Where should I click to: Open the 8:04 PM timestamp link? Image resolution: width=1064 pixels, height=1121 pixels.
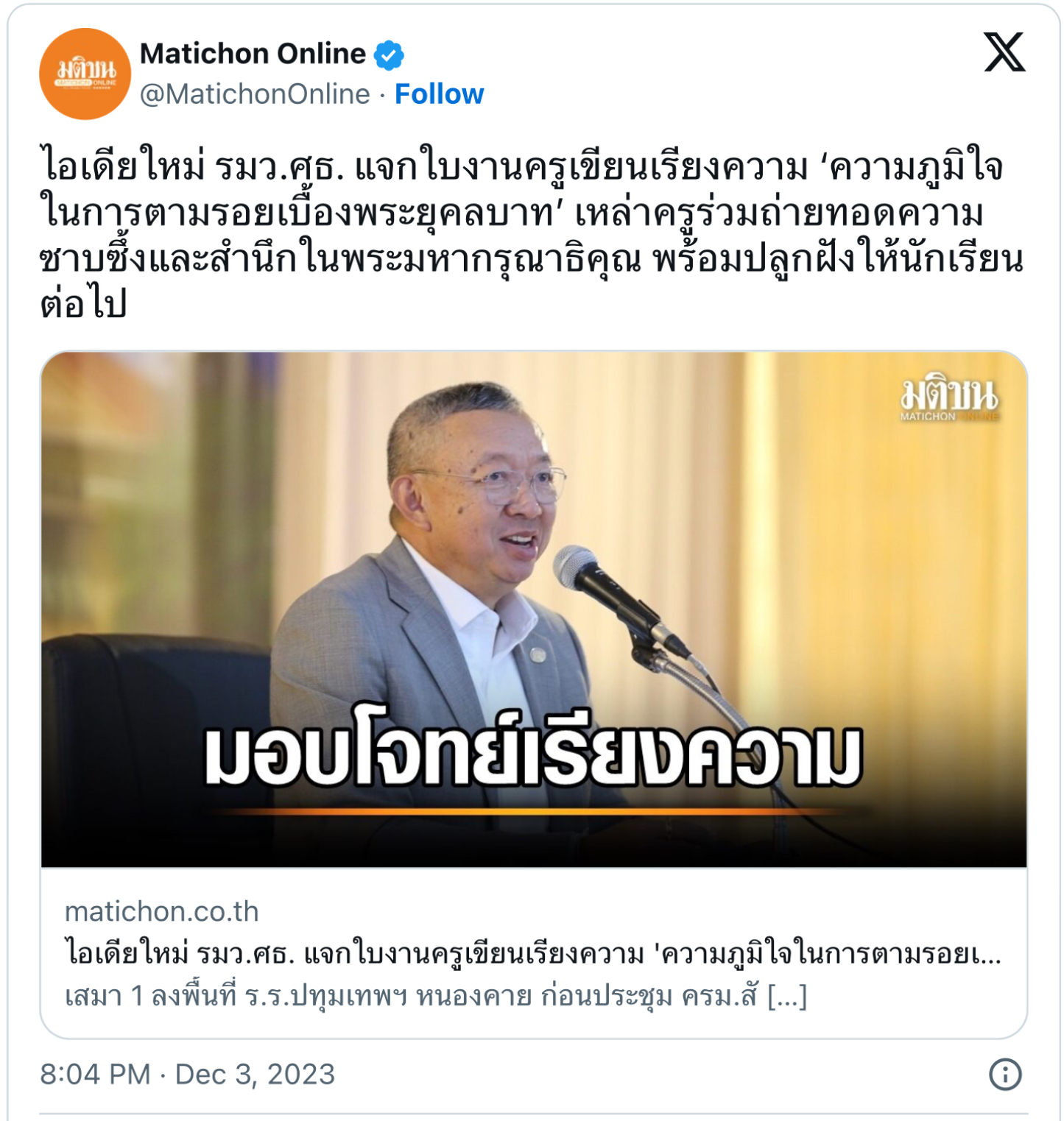[x=95, y=1074]
